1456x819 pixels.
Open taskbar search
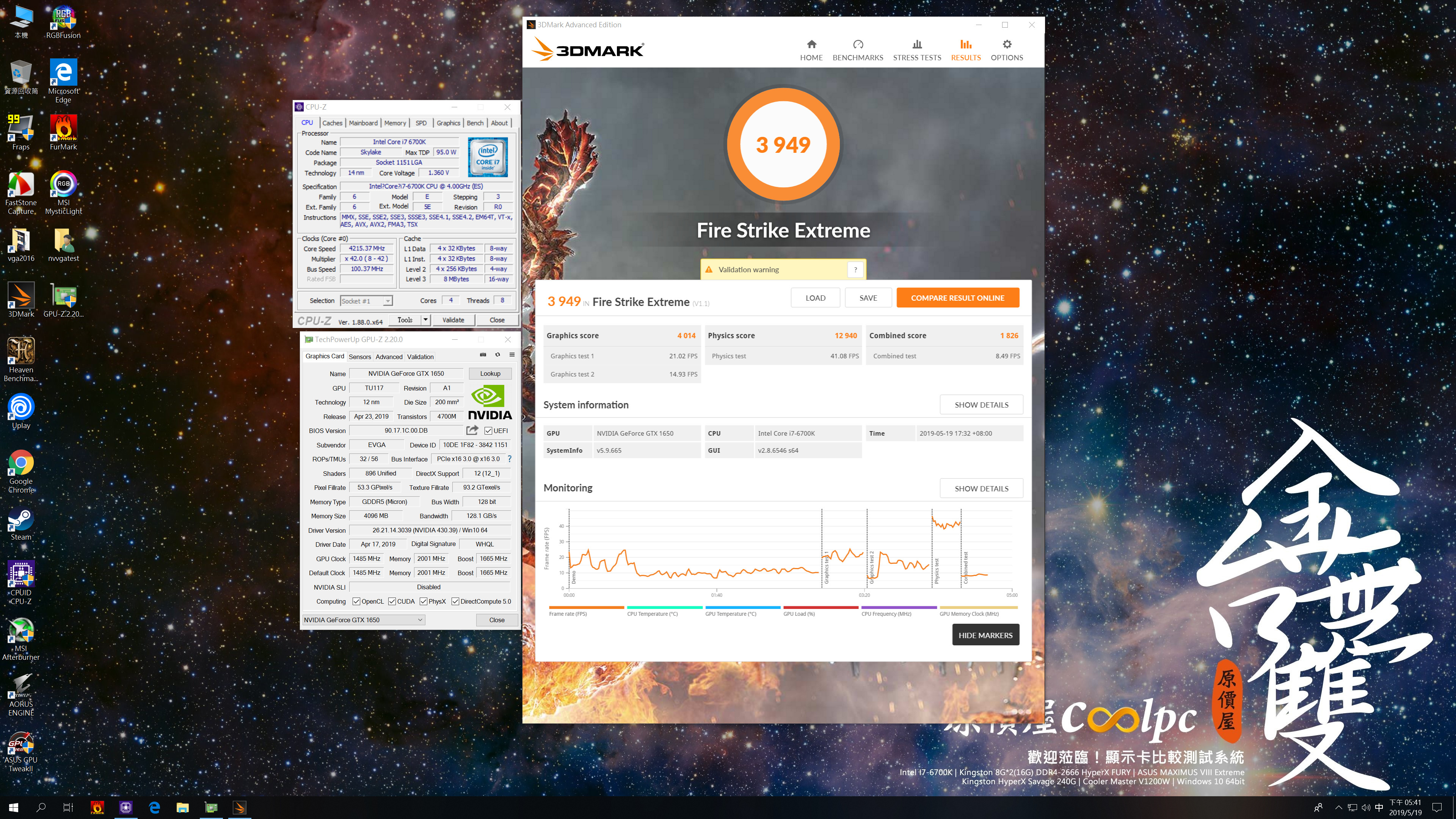point(41,808)
